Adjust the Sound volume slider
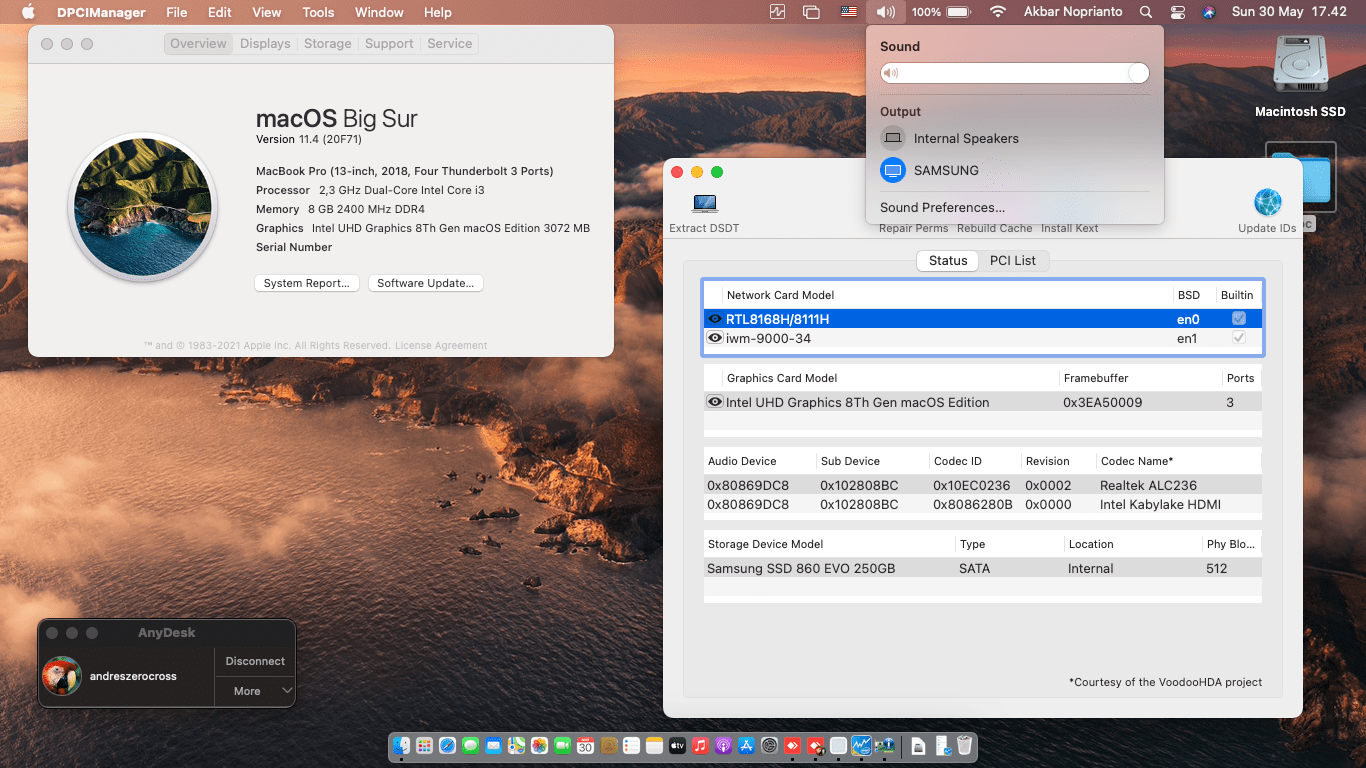Image resolution: width=1366 pixels, height=768 pixels. coord(1014,73)
